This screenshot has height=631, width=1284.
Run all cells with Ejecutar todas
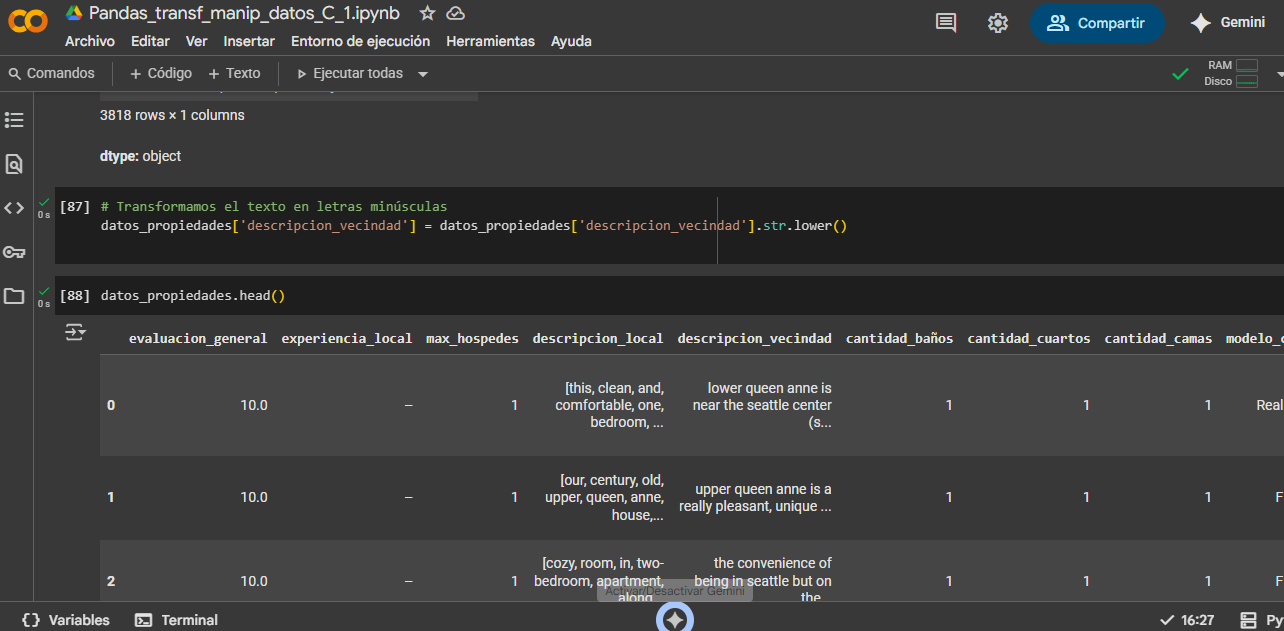349,73
